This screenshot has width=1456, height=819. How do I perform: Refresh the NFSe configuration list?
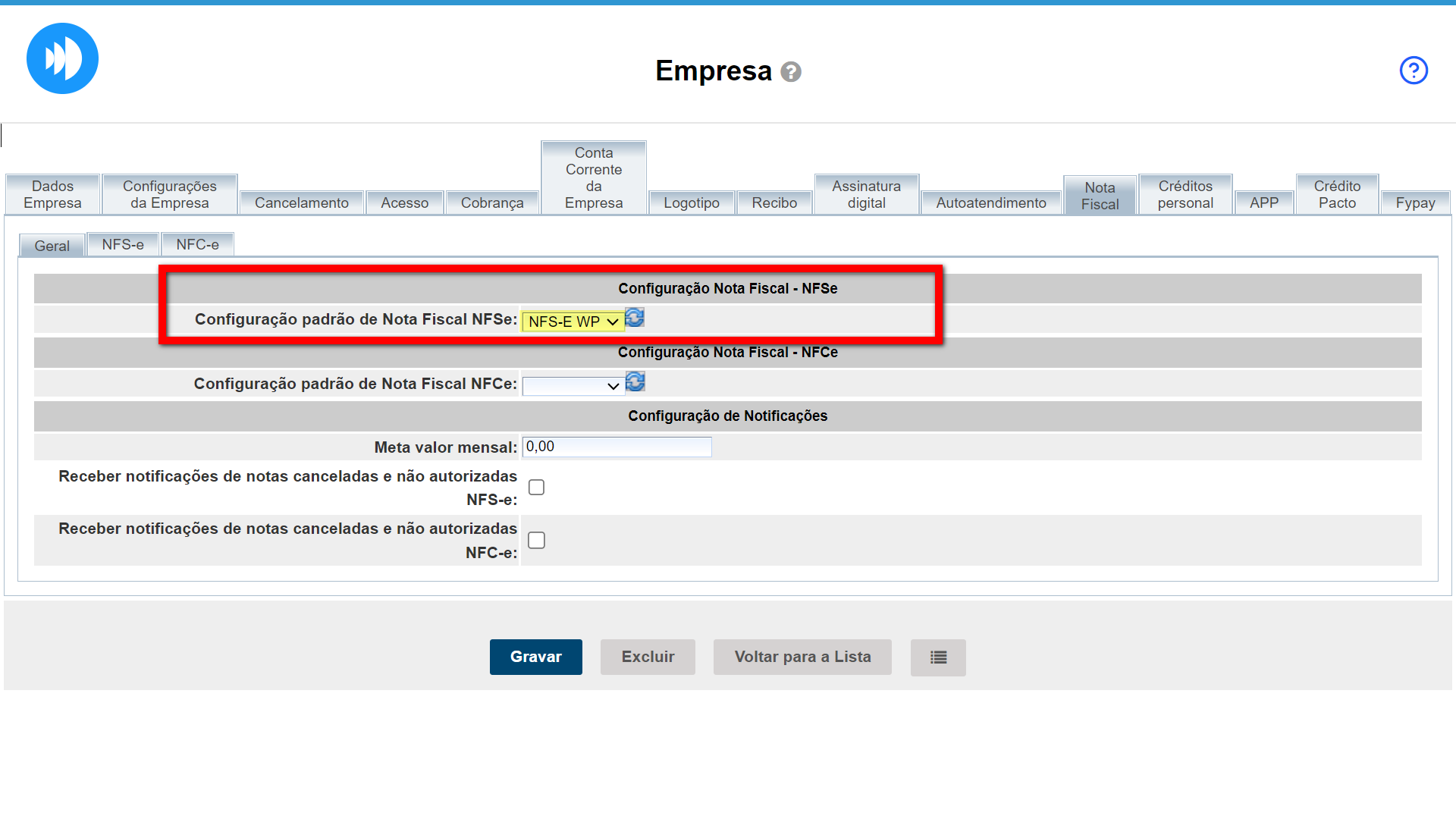(635, 318)
